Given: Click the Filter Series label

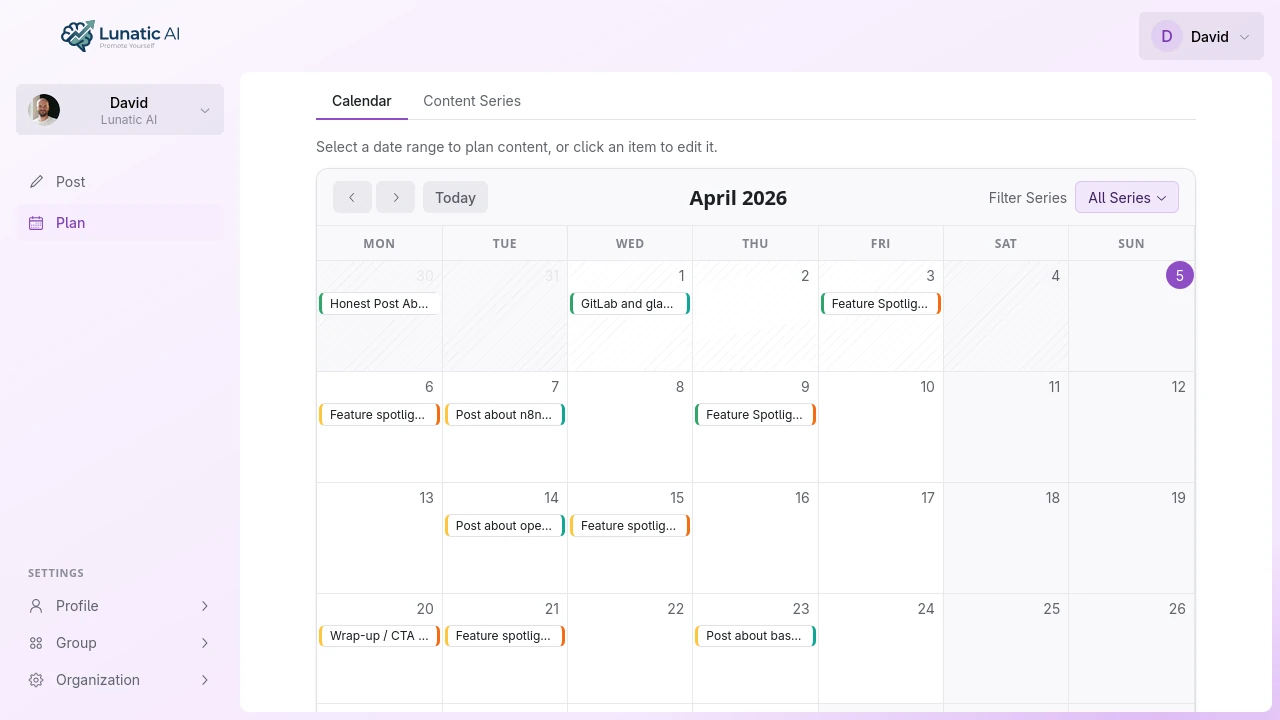Looking at the screenshot, I should (x=1028, y=198).
